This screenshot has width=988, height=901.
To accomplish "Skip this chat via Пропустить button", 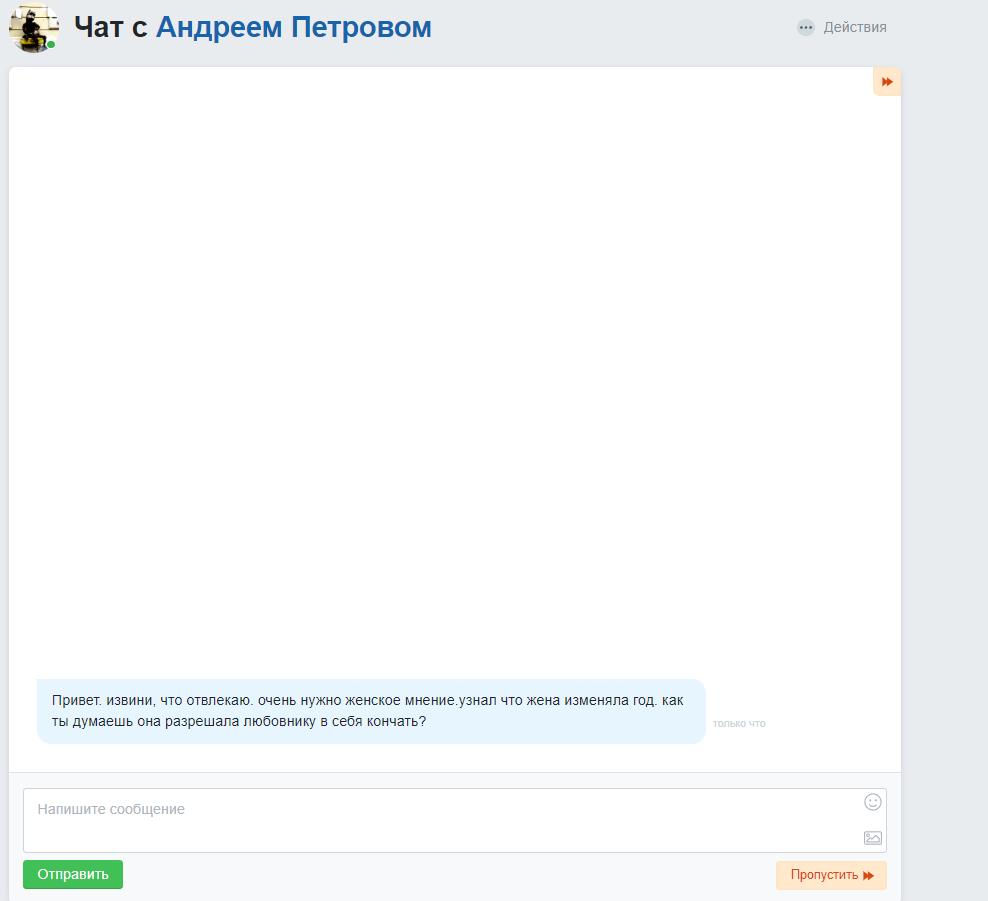I will coord(831,876).
